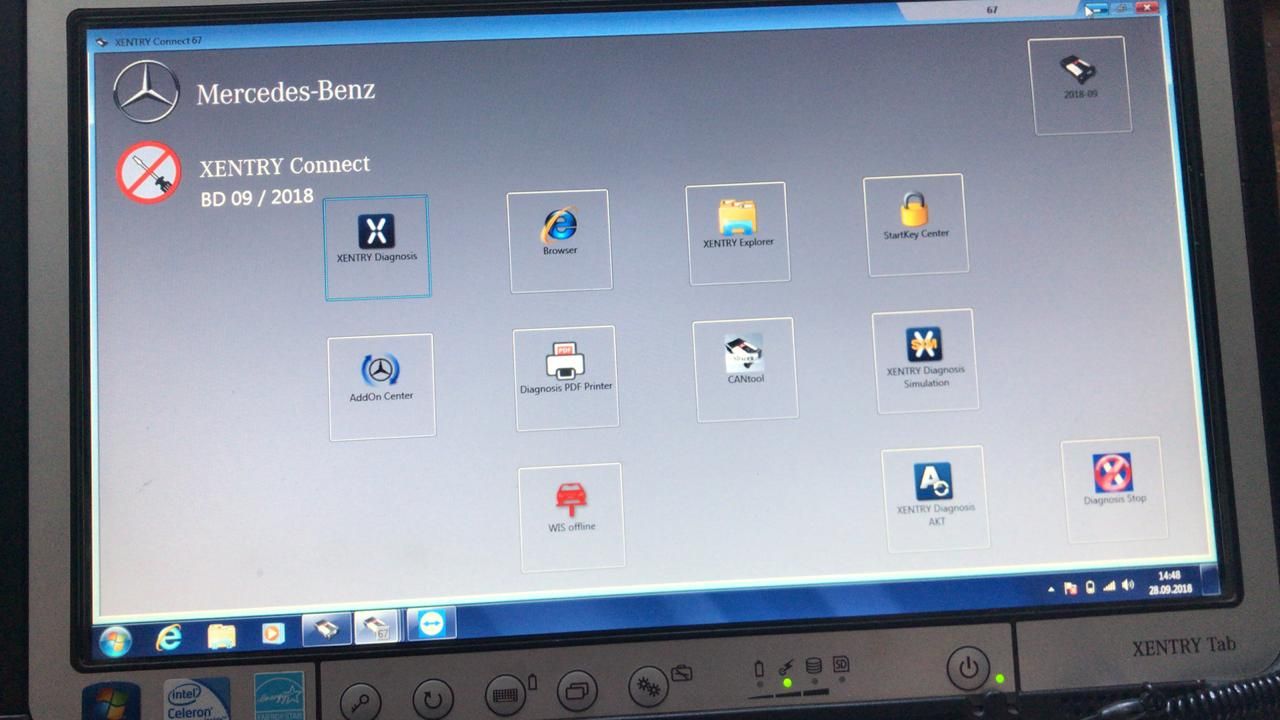Screen dimensions: 1280x720
Task: Show hidden system tray icons
Action: (x=1050, y=590)
